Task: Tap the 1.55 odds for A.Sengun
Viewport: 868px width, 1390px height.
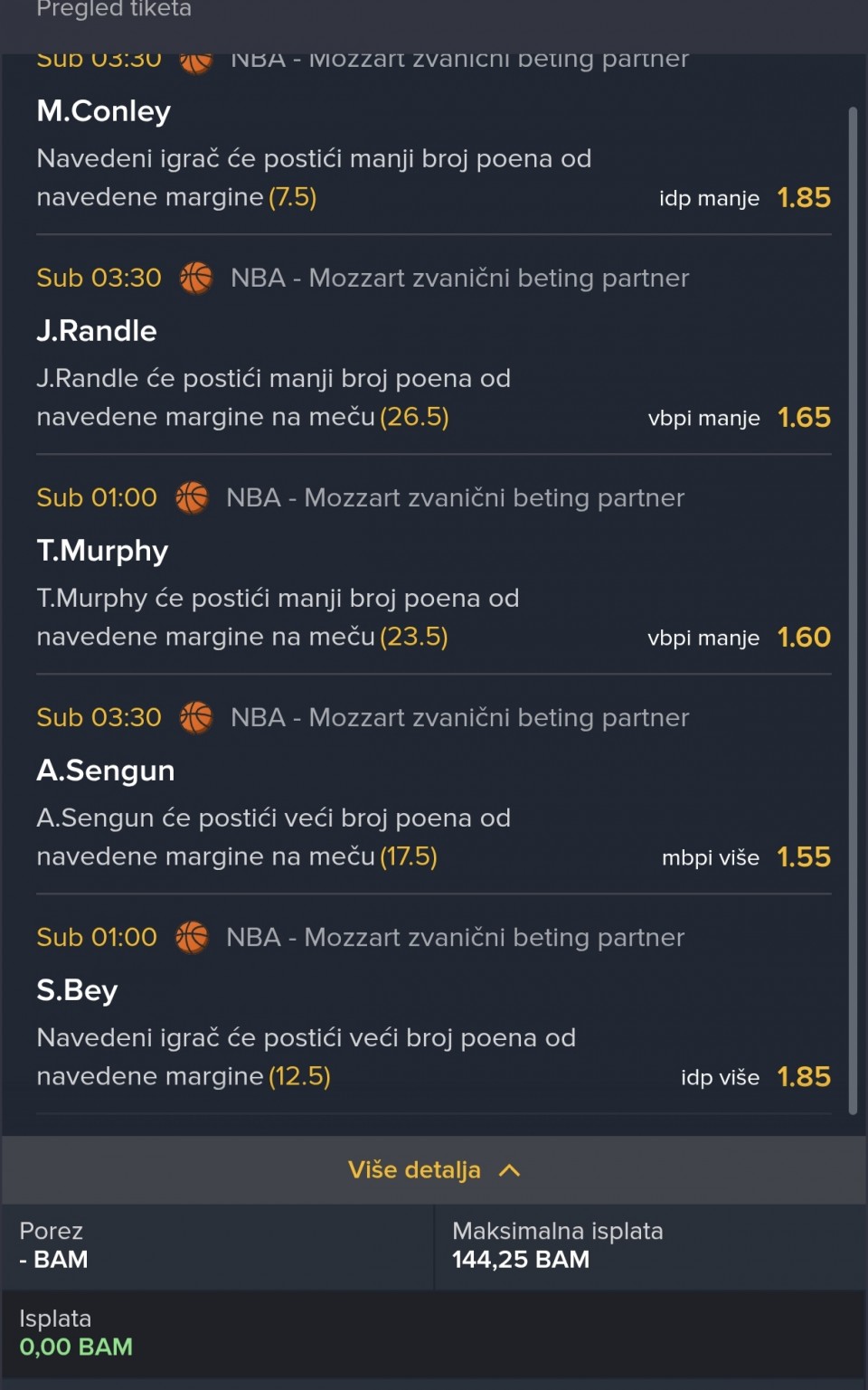Action: (x=804, y=856)
